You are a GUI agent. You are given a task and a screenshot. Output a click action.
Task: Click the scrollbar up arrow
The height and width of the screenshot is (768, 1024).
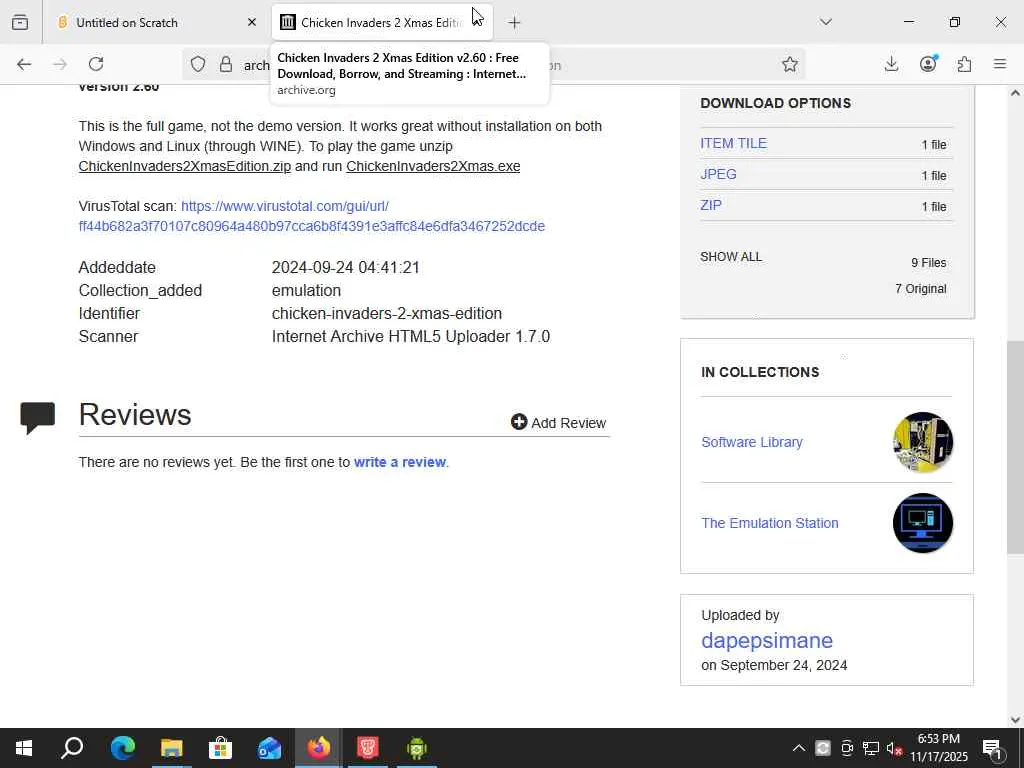pos(1015,93)
